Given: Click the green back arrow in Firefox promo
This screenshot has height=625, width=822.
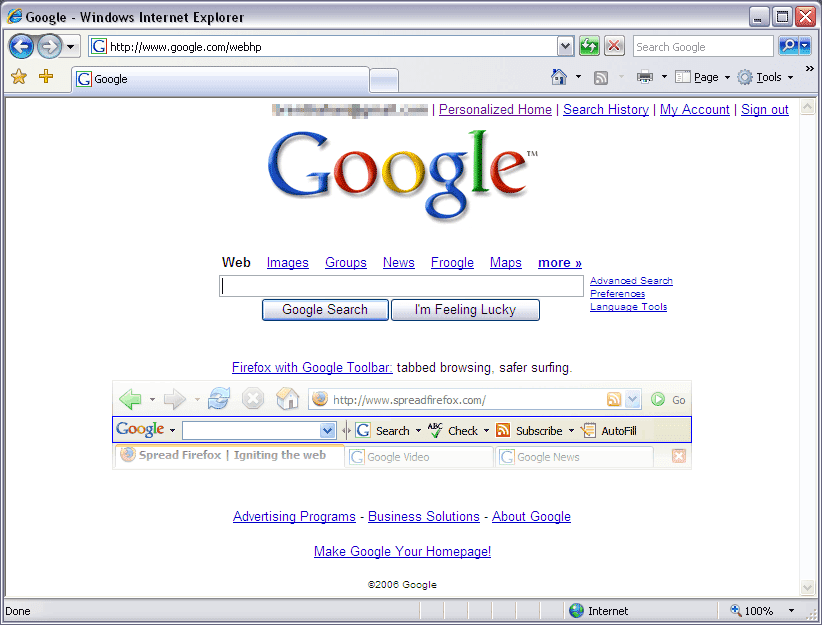Looking at the screenshot, I should coord(130,400).
